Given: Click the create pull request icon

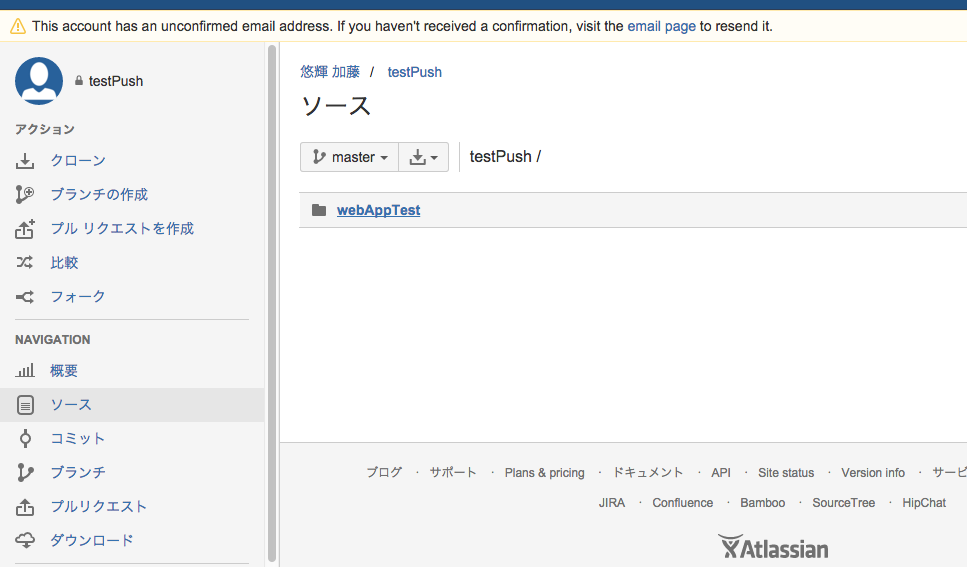Looking at the screenshot, I should pyautogui.click(x=25, y=229).
